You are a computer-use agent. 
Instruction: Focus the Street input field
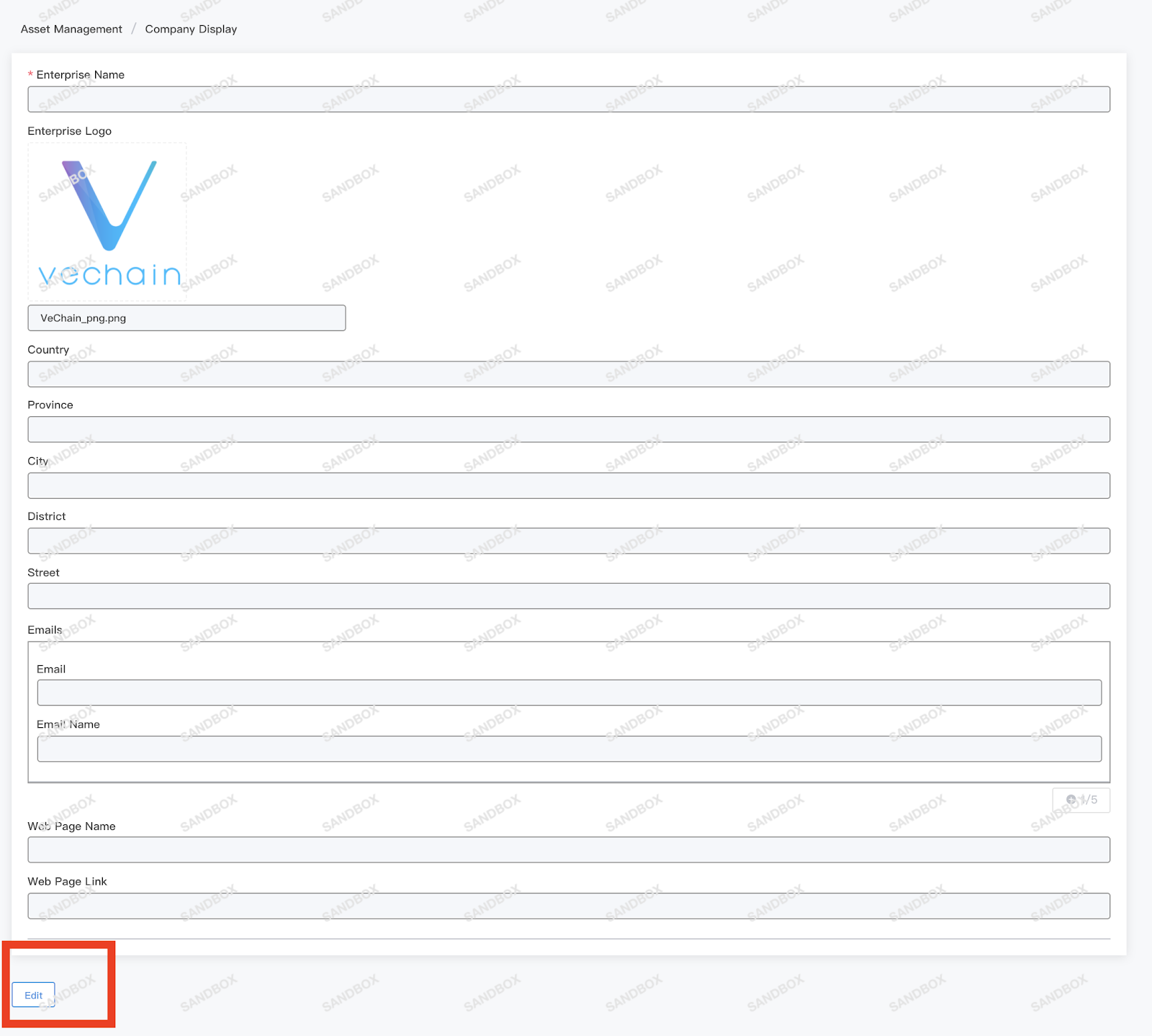coord(569,596)
